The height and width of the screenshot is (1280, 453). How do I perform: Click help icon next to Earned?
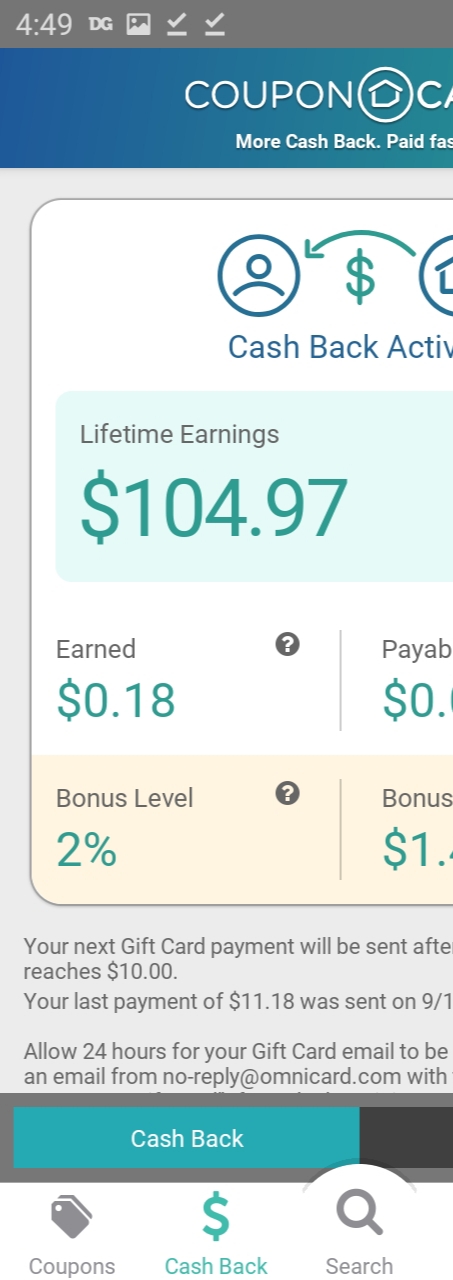coord(288,645)
